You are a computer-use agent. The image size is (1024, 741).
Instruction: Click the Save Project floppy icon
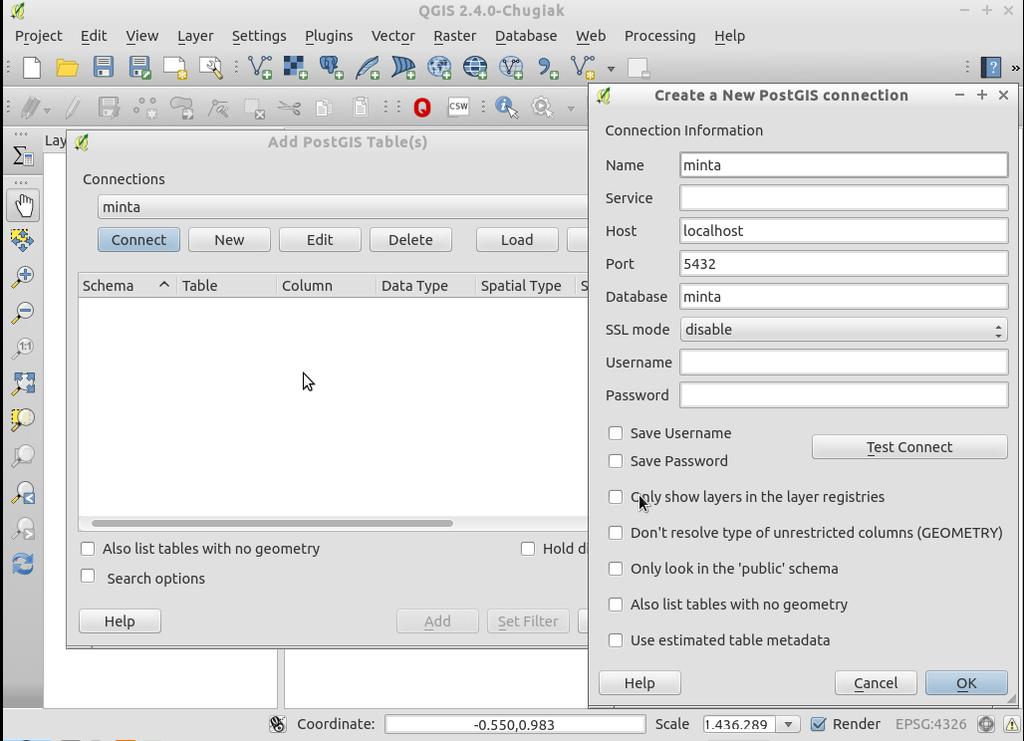click(x=103, y=67)
